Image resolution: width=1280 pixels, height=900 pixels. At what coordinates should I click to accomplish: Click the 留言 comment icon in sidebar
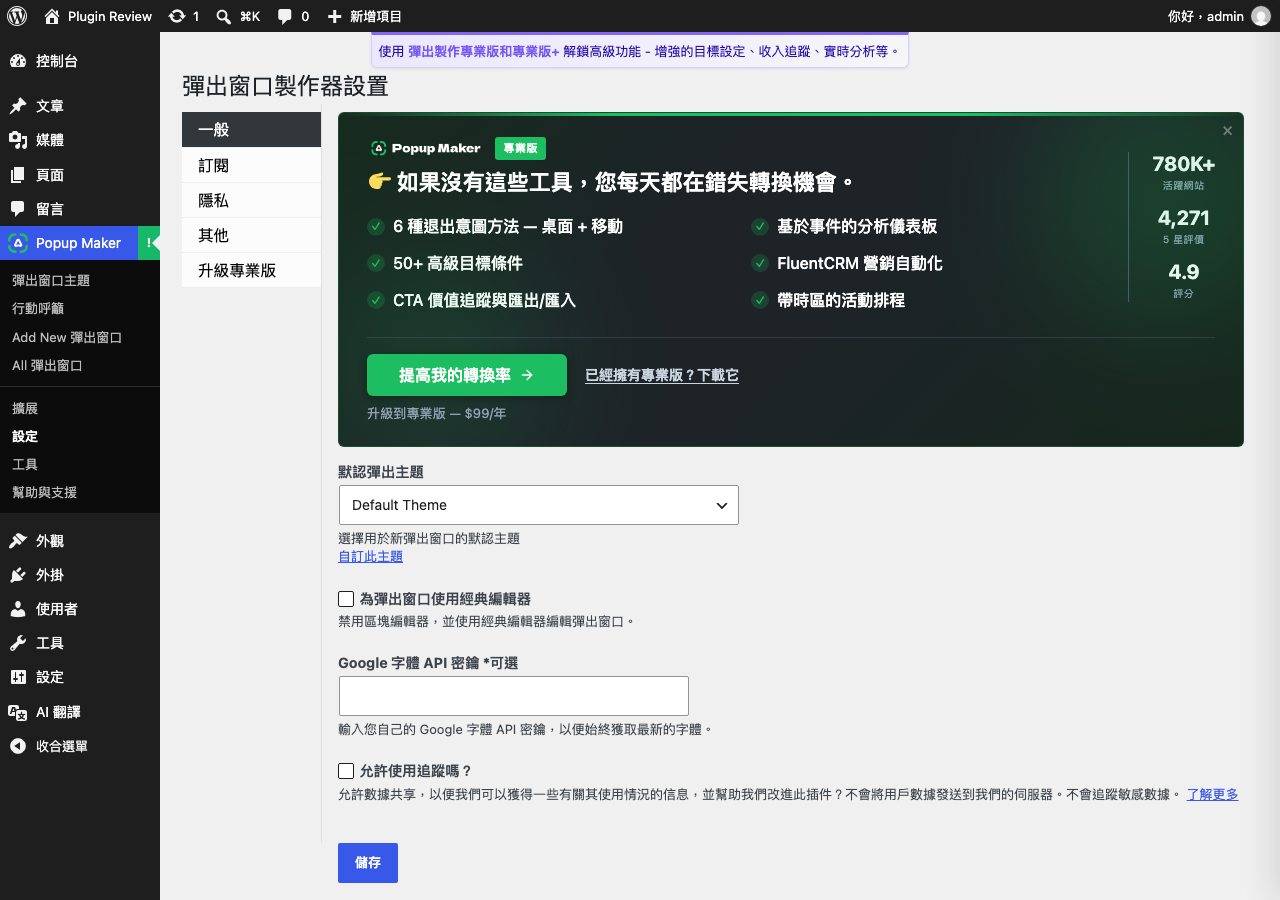[18, 209]
